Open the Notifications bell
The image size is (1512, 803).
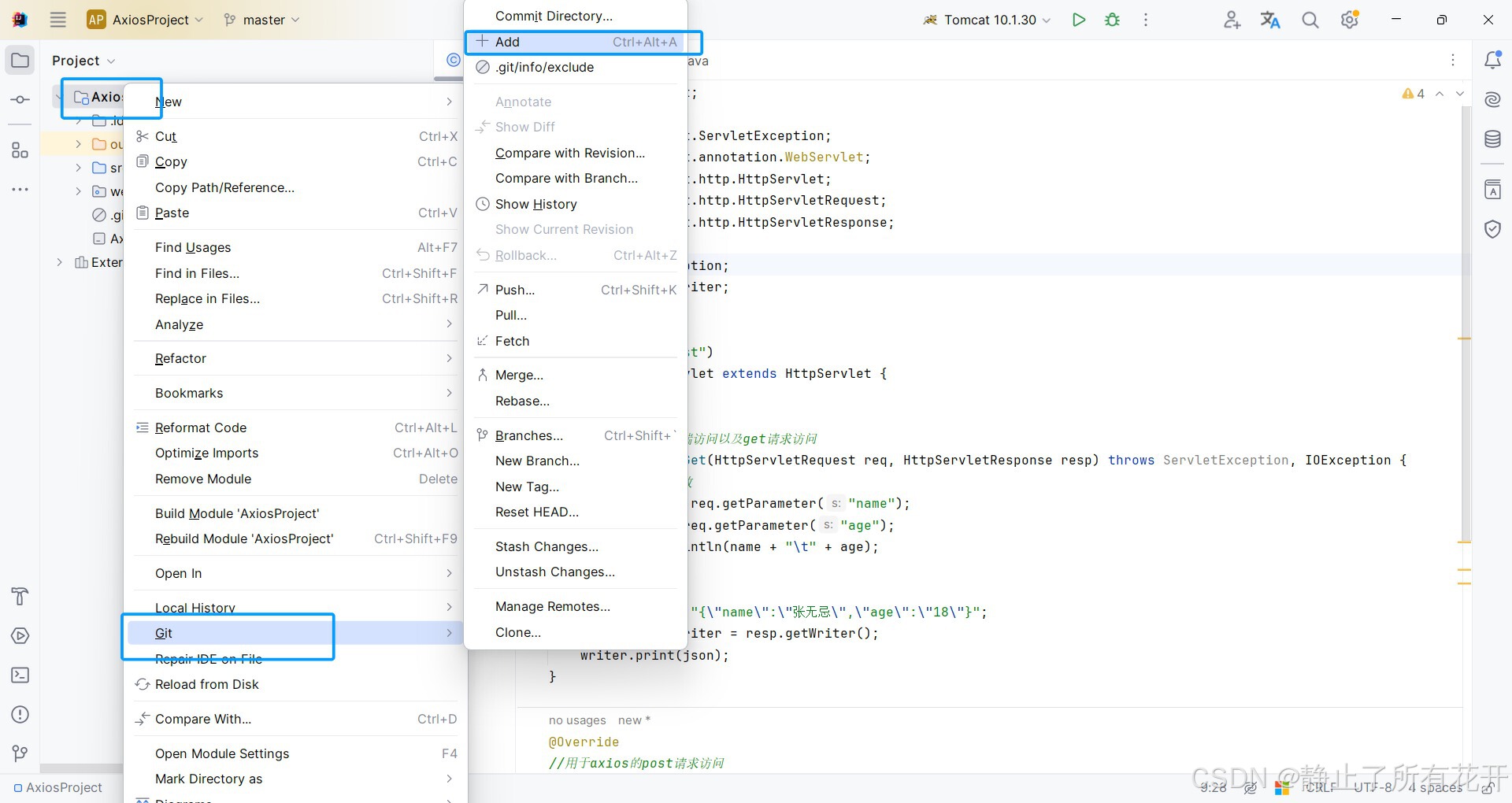click(1492, 60)
